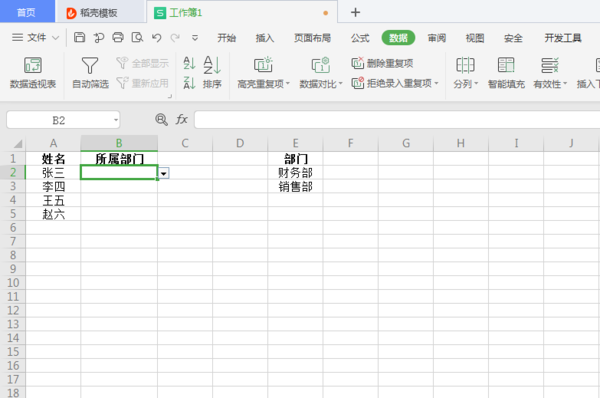Select cell containing 李四

[53, 186]
